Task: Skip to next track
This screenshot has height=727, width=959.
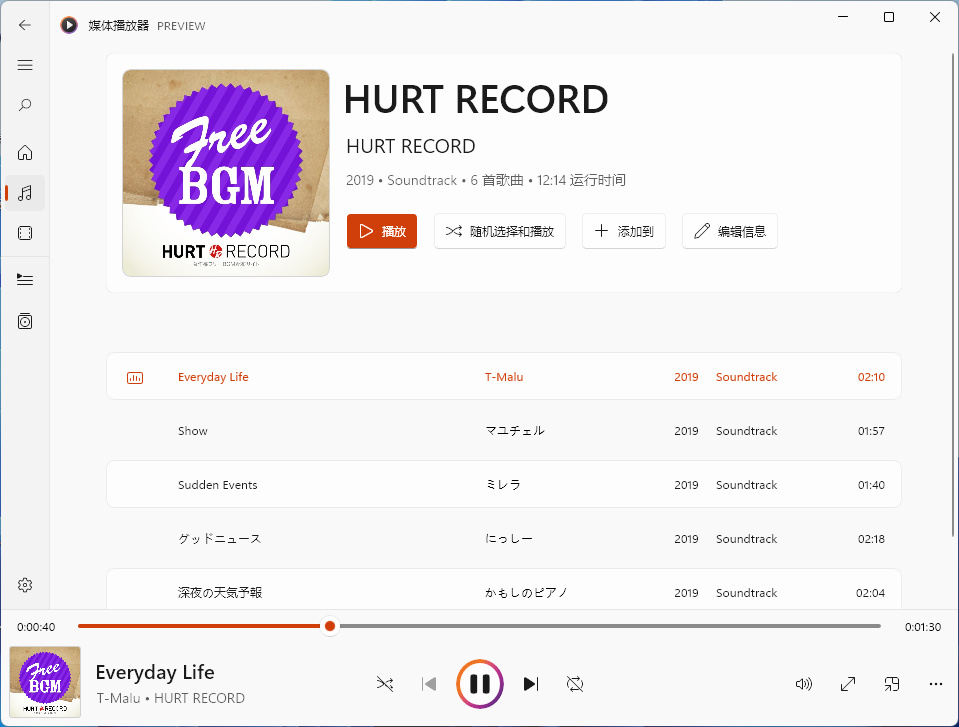Action: (531, 684)
